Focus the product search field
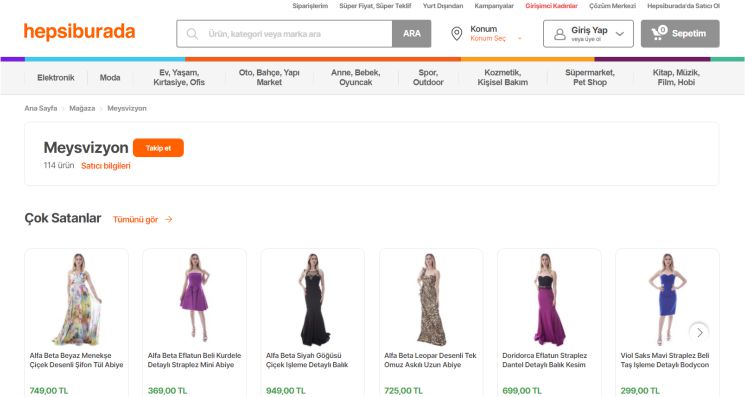Image resolution: width=745 pixels, height=397 pixels. click(x=284, y=34)
